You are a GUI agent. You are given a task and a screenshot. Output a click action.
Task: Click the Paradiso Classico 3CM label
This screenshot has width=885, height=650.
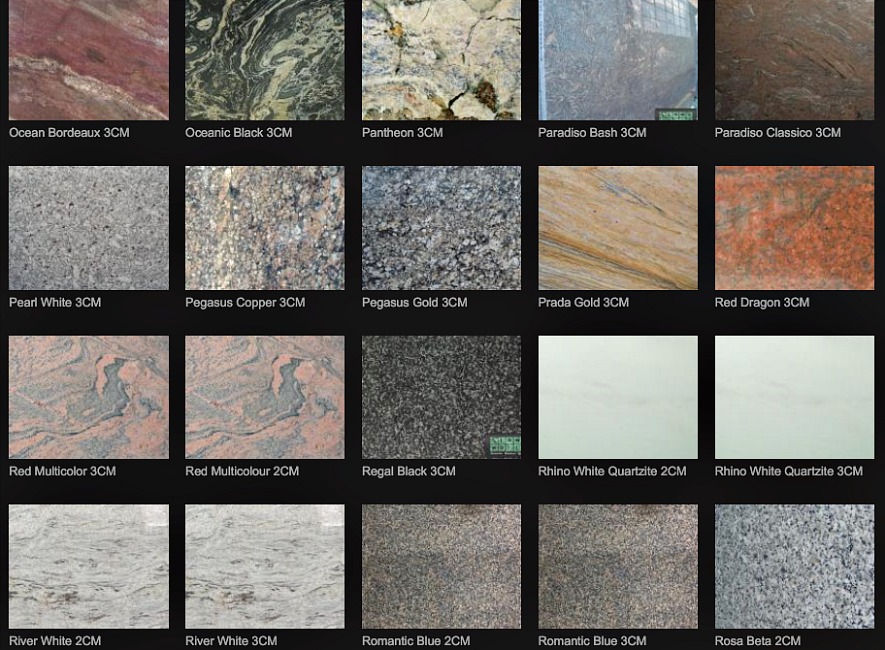(778, 133)
